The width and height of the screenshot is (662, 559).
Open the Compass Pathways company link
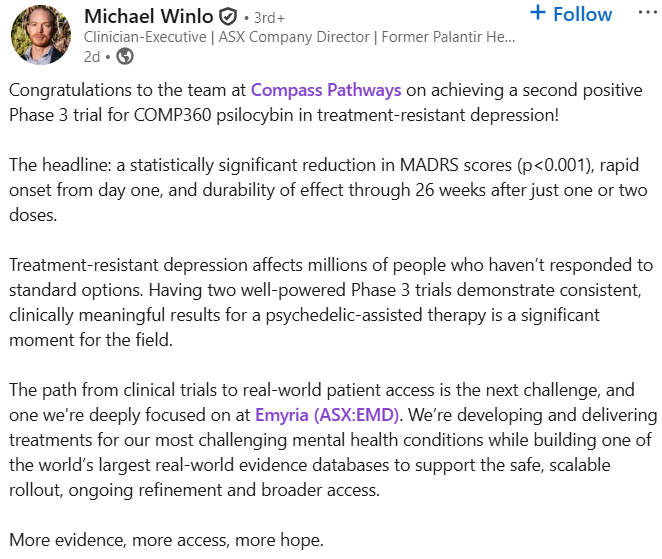point(326,90)
